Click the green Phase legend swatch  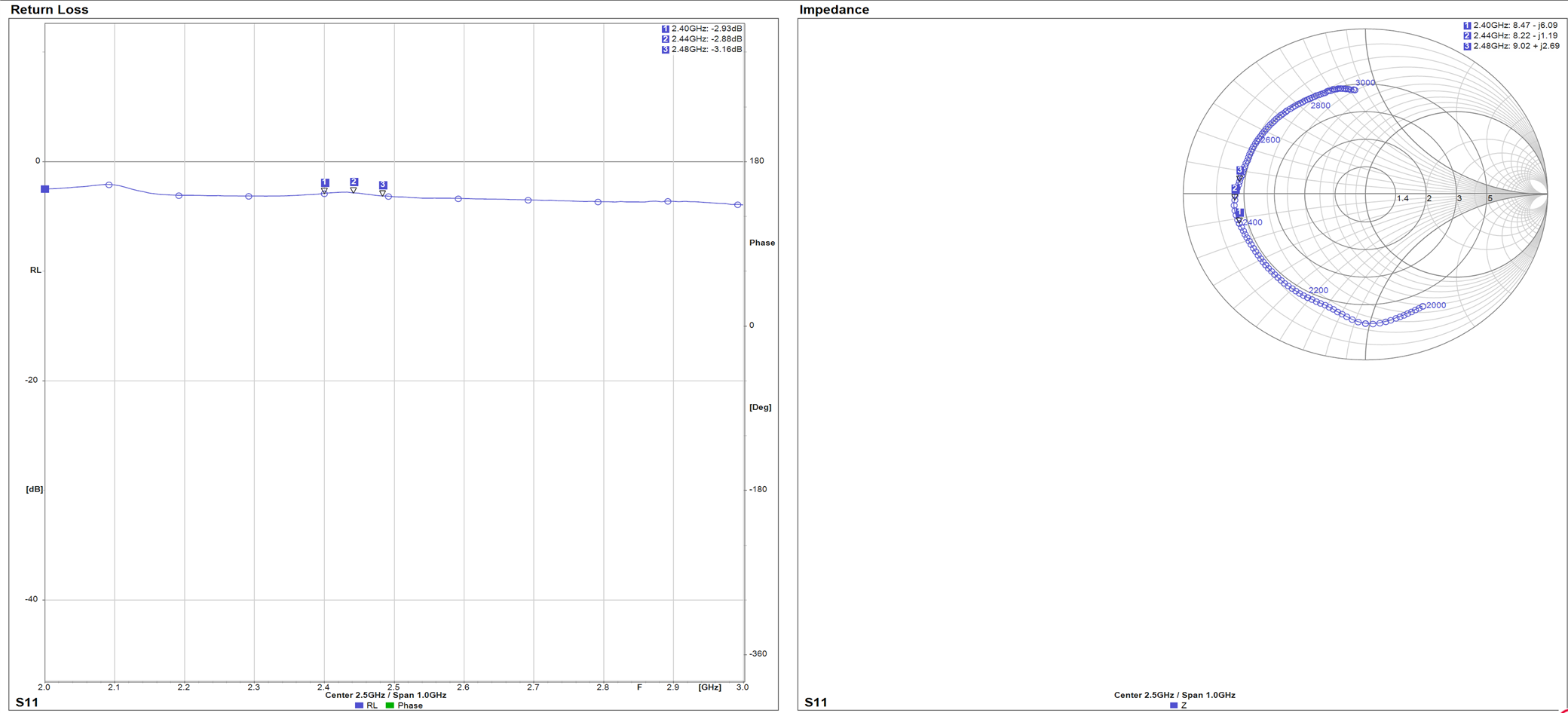390,705
